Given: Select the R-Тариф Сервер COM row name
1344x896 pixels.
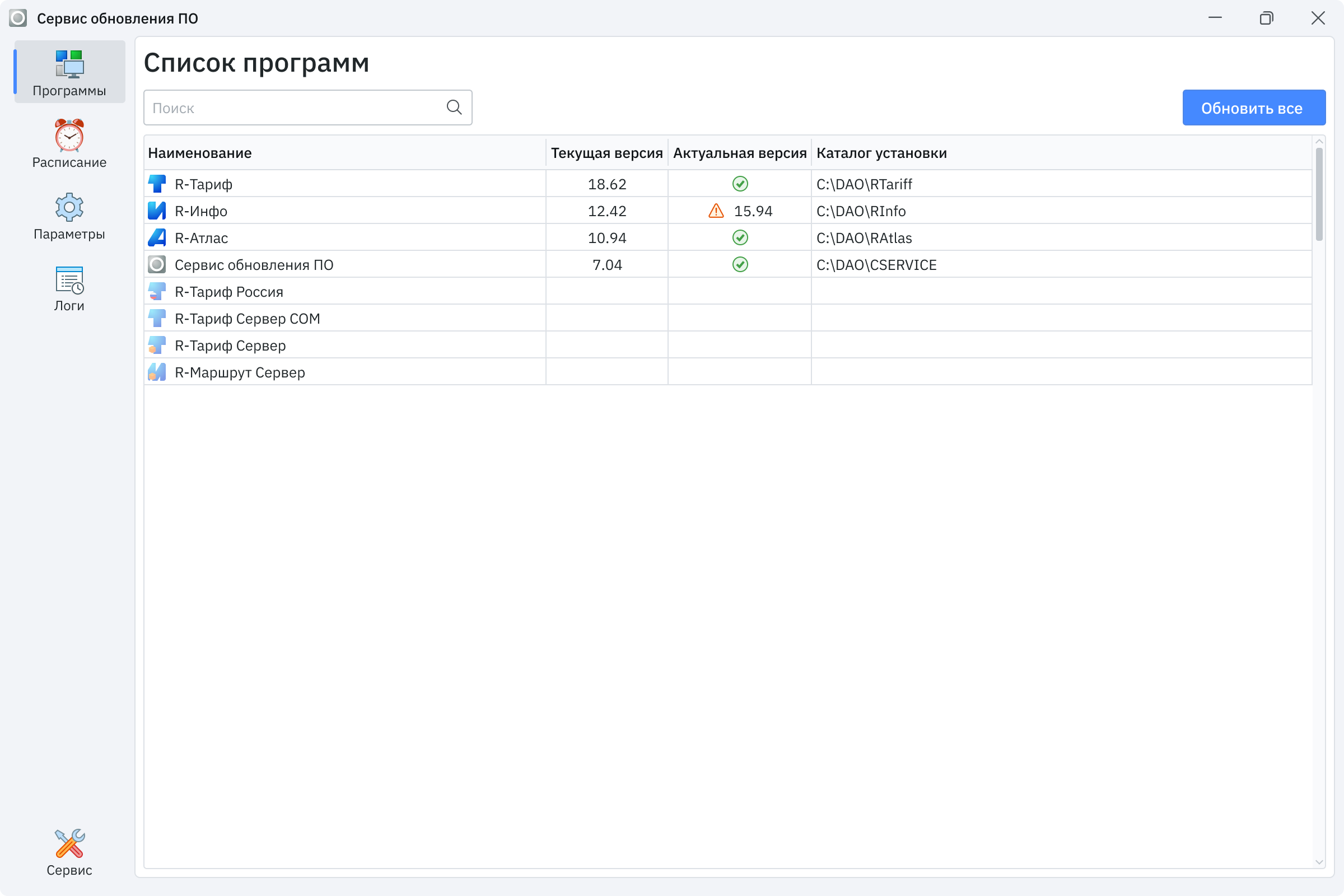Looking at the screenshot, I should (248, 319).
